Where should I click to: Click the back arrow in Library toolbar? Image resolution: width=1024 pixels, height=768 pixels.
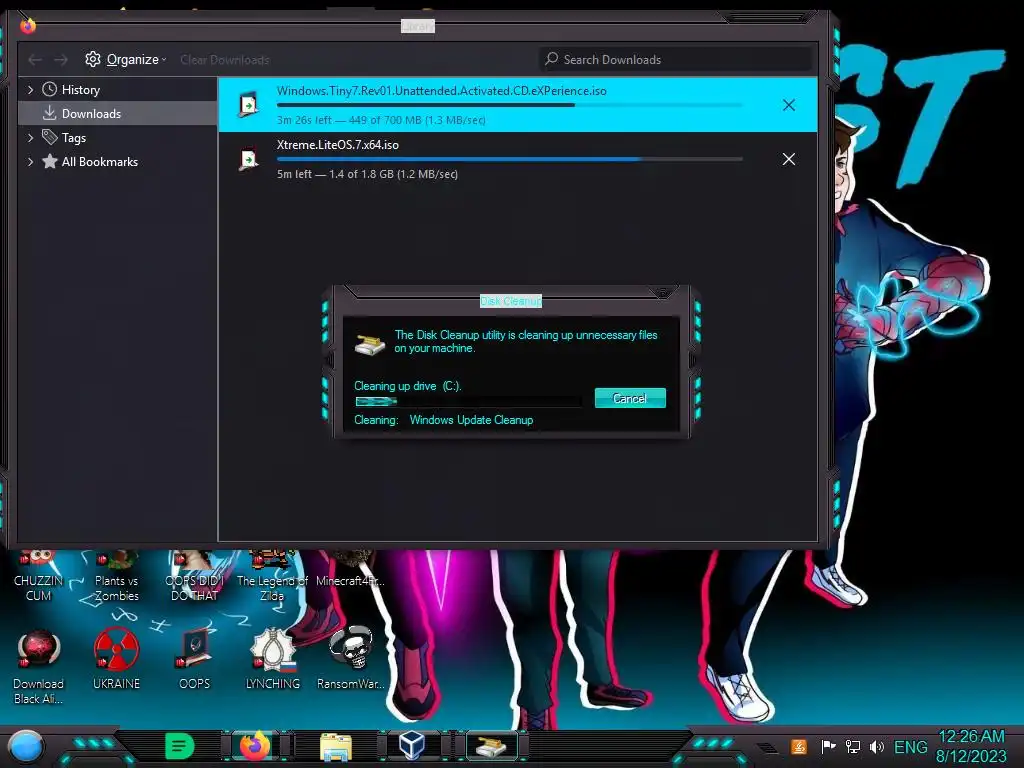[x=35, y=60]
